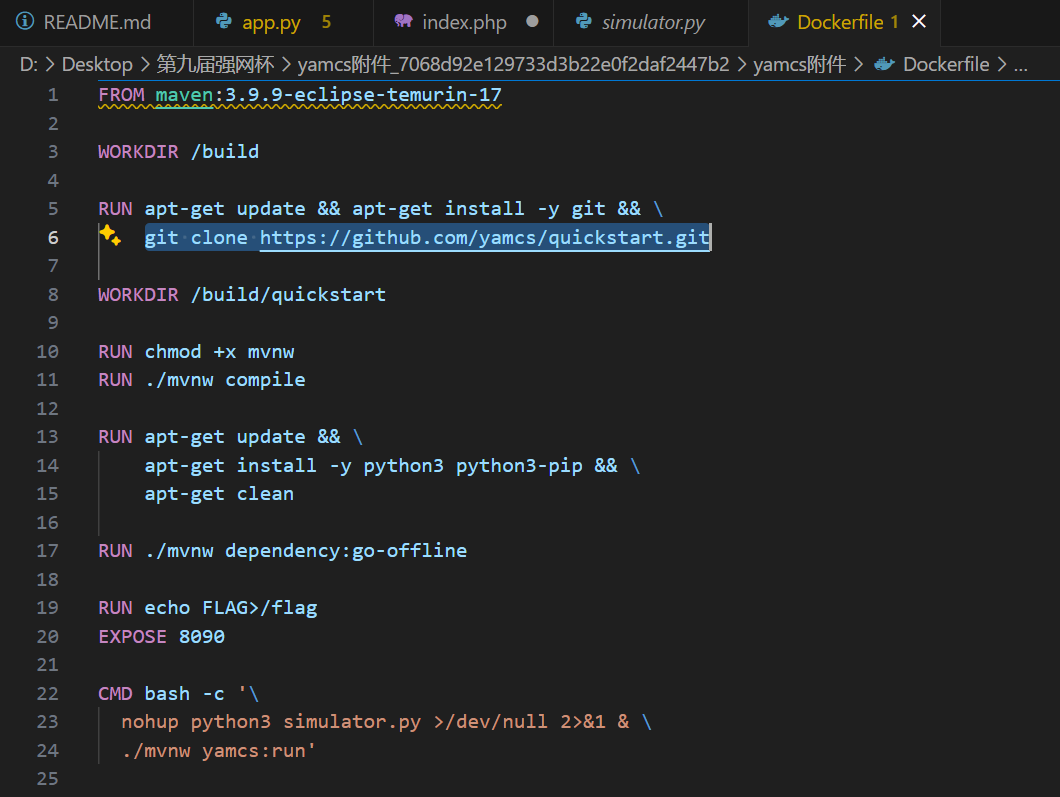Click the Docker whale icon on Dockerfile tab
The width and height of the screenshot is (1060, 797).
click(777, 22)
